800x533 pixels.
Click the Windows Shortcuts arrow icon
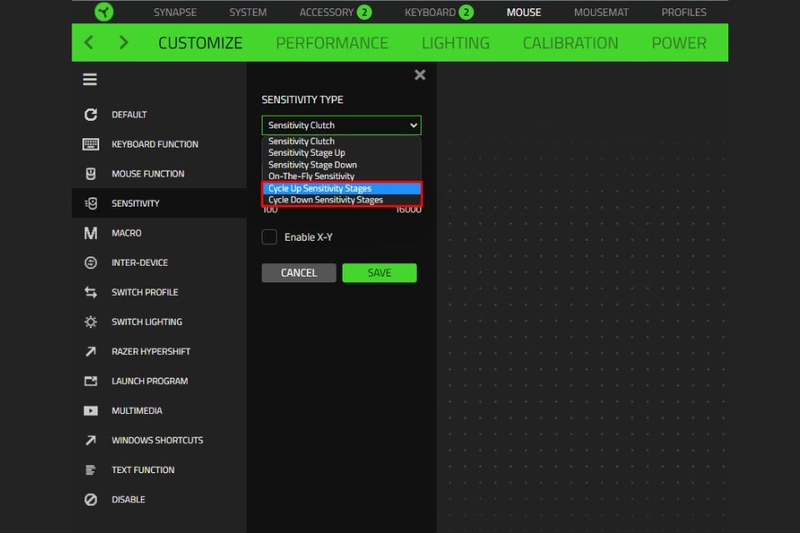click(91, 440)
